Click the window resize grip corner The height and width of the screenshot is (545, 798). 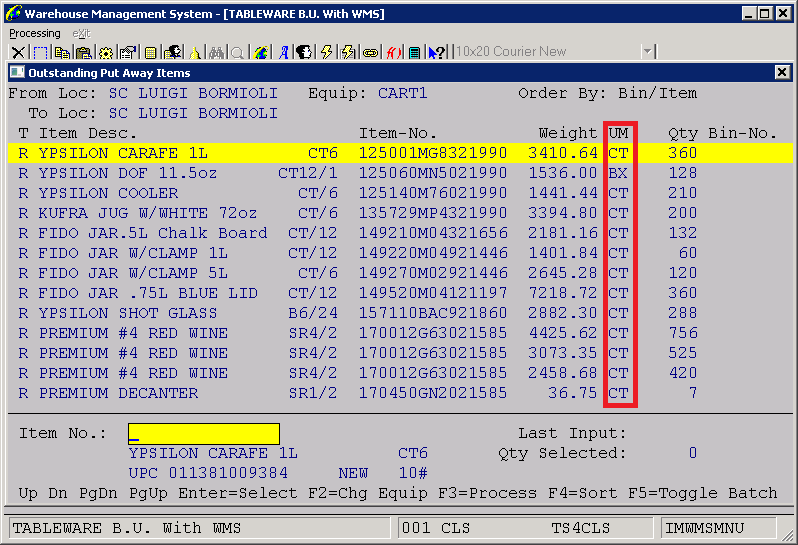click(787, 534)
